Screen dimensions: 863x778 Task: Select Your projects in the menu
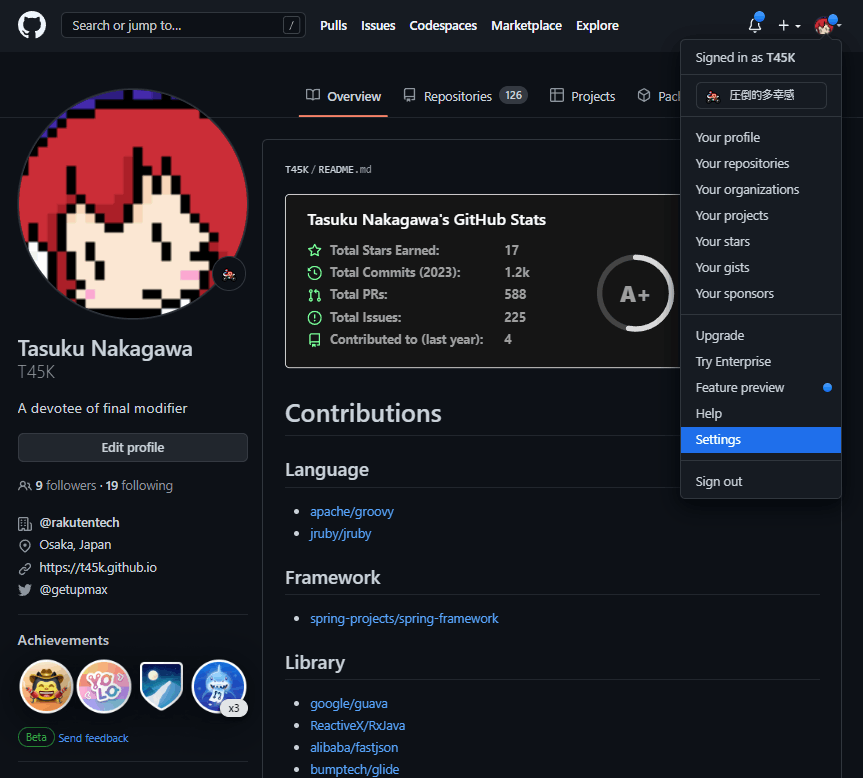coord(761,216)
